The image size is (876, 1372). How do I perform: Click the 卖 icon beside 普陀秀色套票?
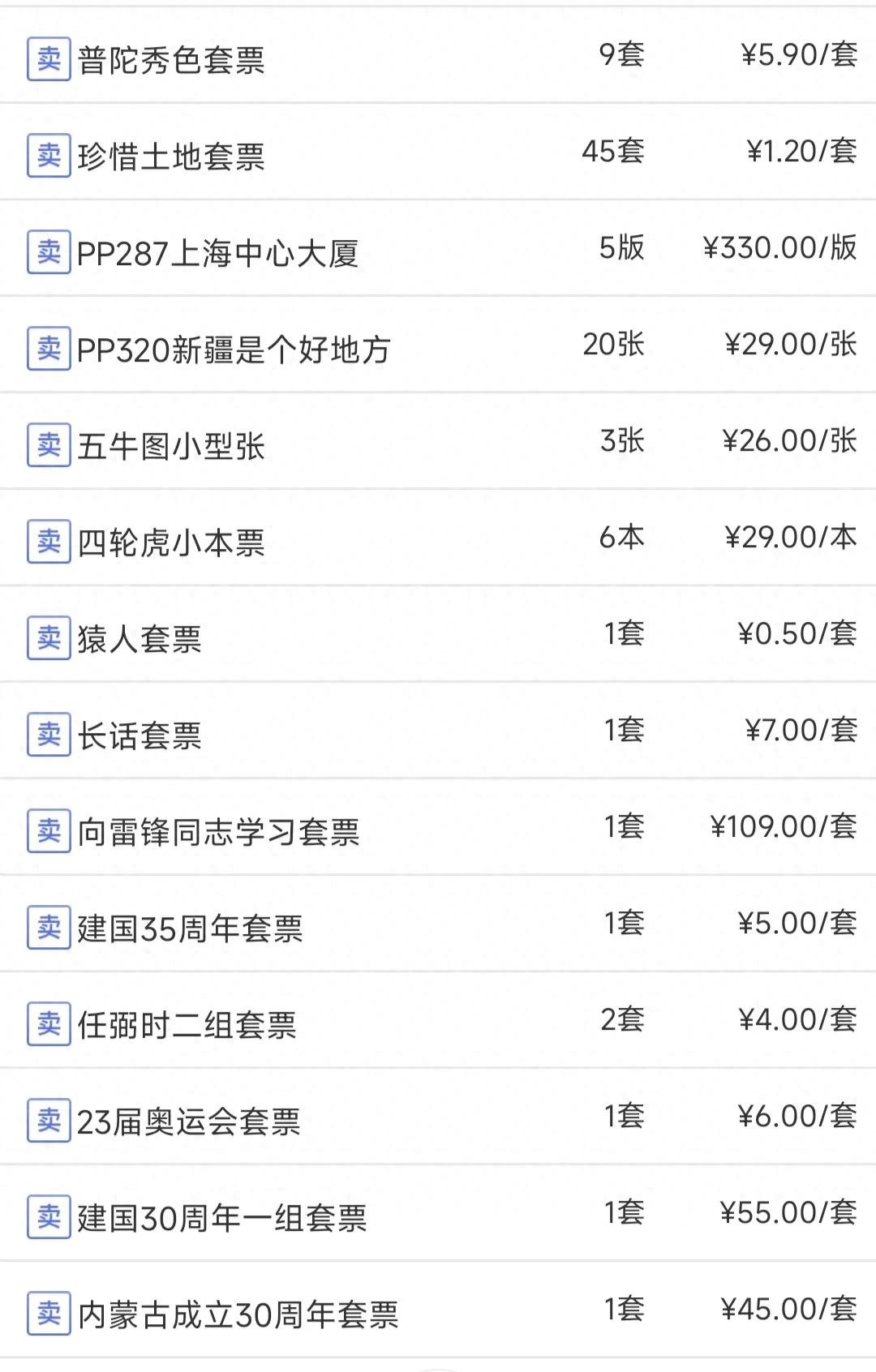click(x=49, y=59)
